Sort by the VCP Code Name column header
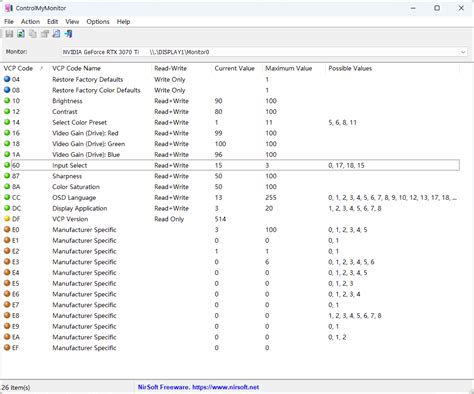Image resolution: width=474 pixels, height=394 pixels. click(x=100, y=68)
